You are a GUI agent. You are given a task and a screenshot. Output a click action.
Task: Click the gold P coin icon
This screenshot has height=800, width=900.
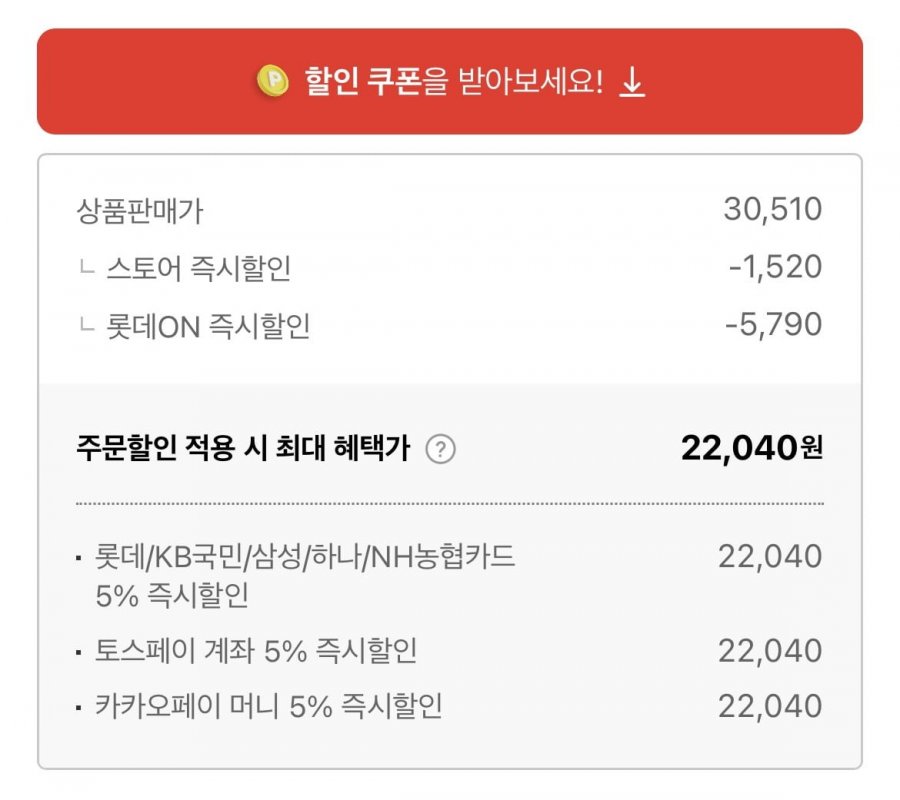(x=273, y=80)
